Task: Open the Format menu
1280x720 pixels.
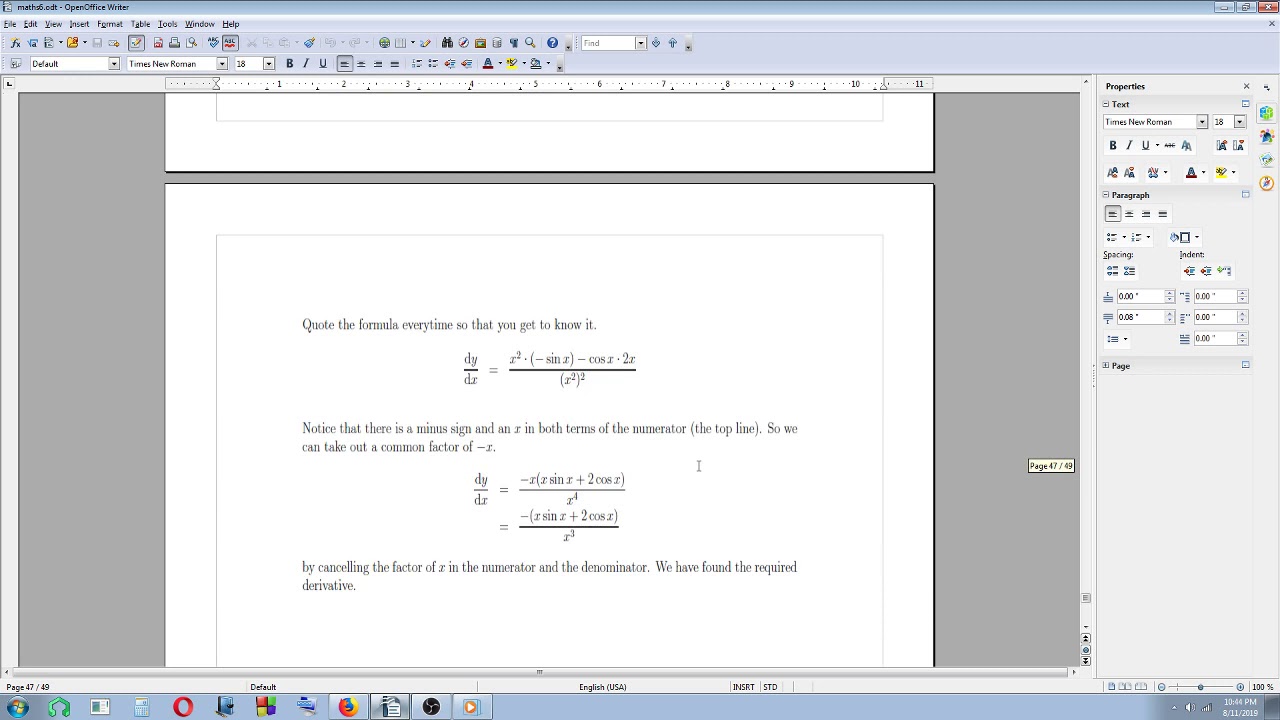Action: [110, 24]
